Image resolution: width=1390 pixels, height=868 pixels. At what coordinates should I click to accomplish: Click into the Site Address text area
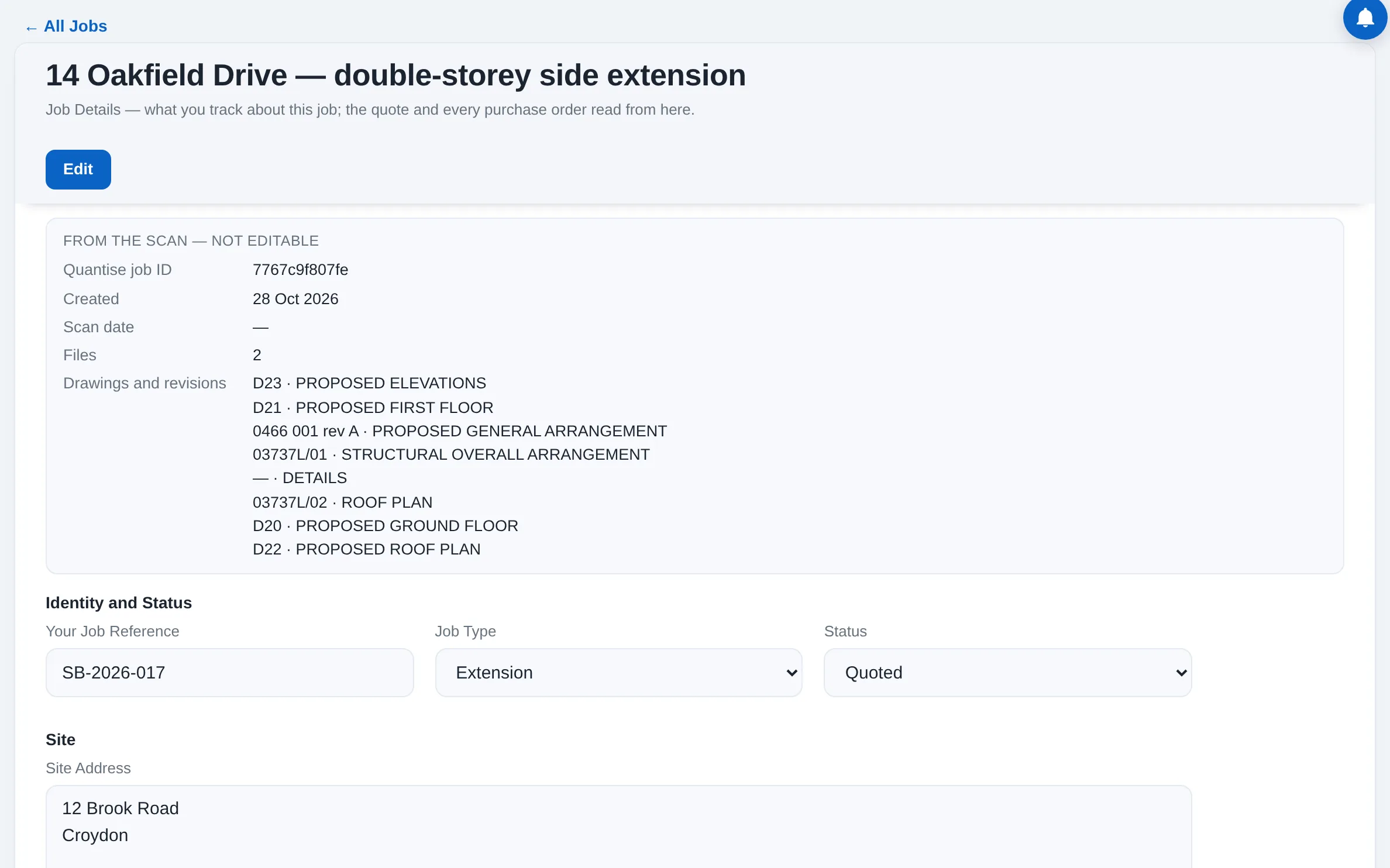pyautogui.click(x=618, y=826)
